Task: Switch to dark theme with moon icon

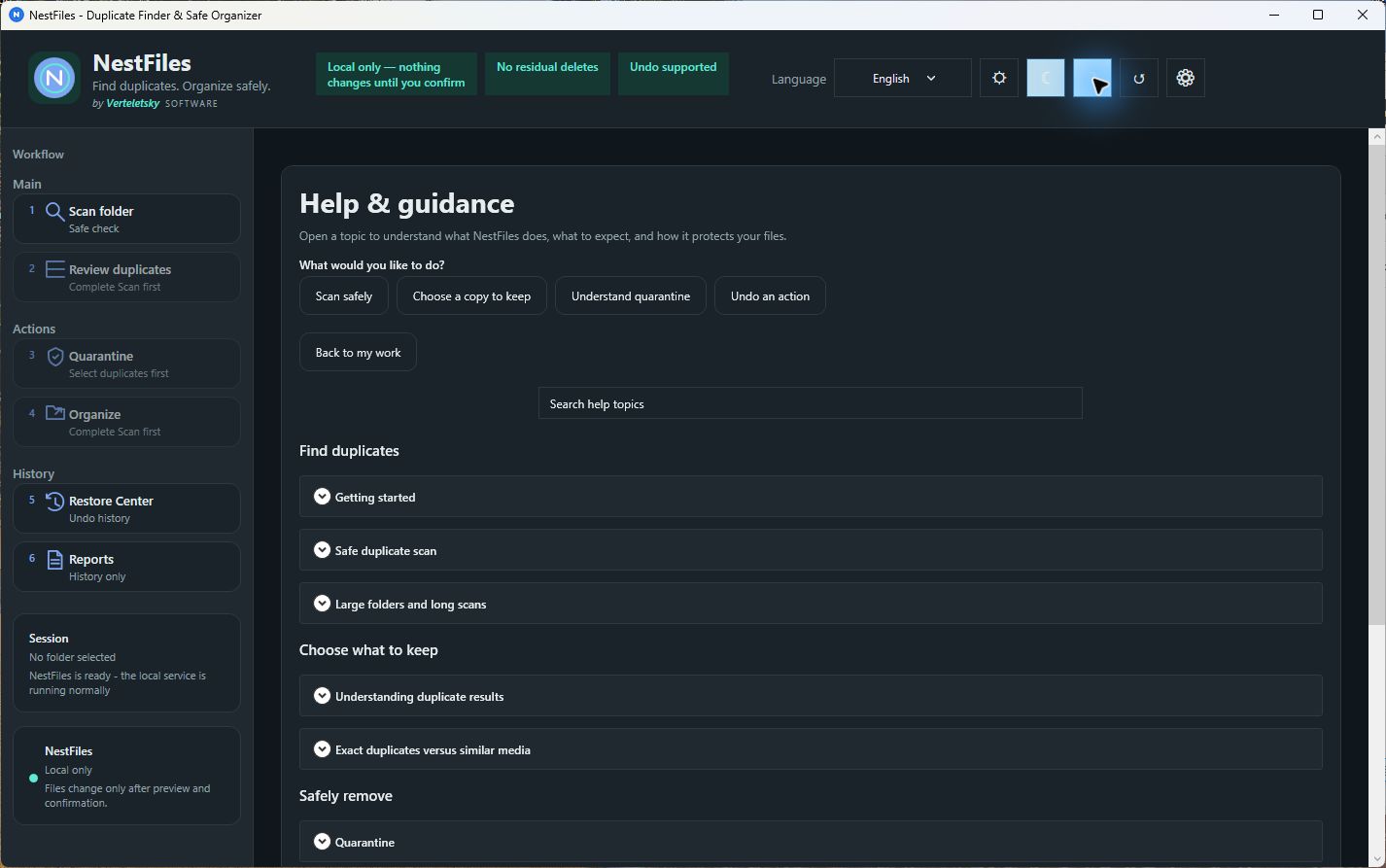Action: tap(1046, 78)
